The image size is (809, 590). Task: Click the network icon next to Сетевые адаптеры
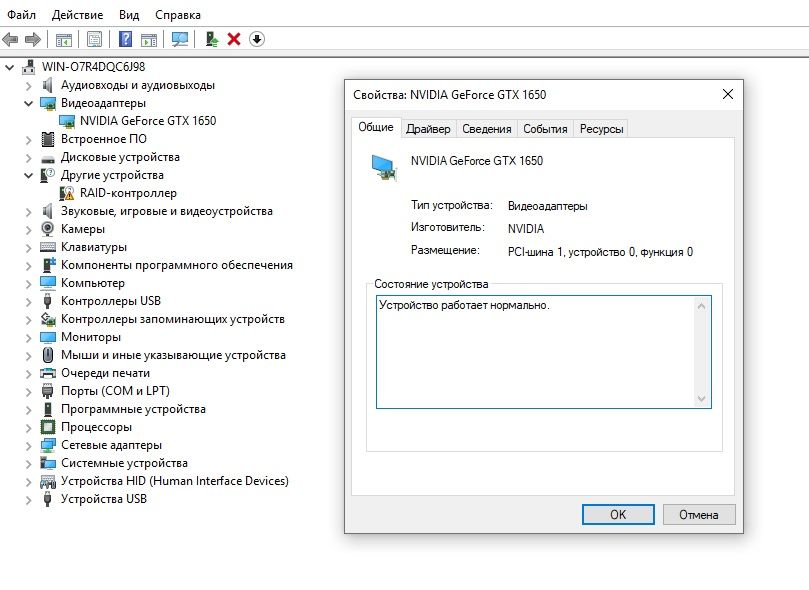click(x=47, y=445)
